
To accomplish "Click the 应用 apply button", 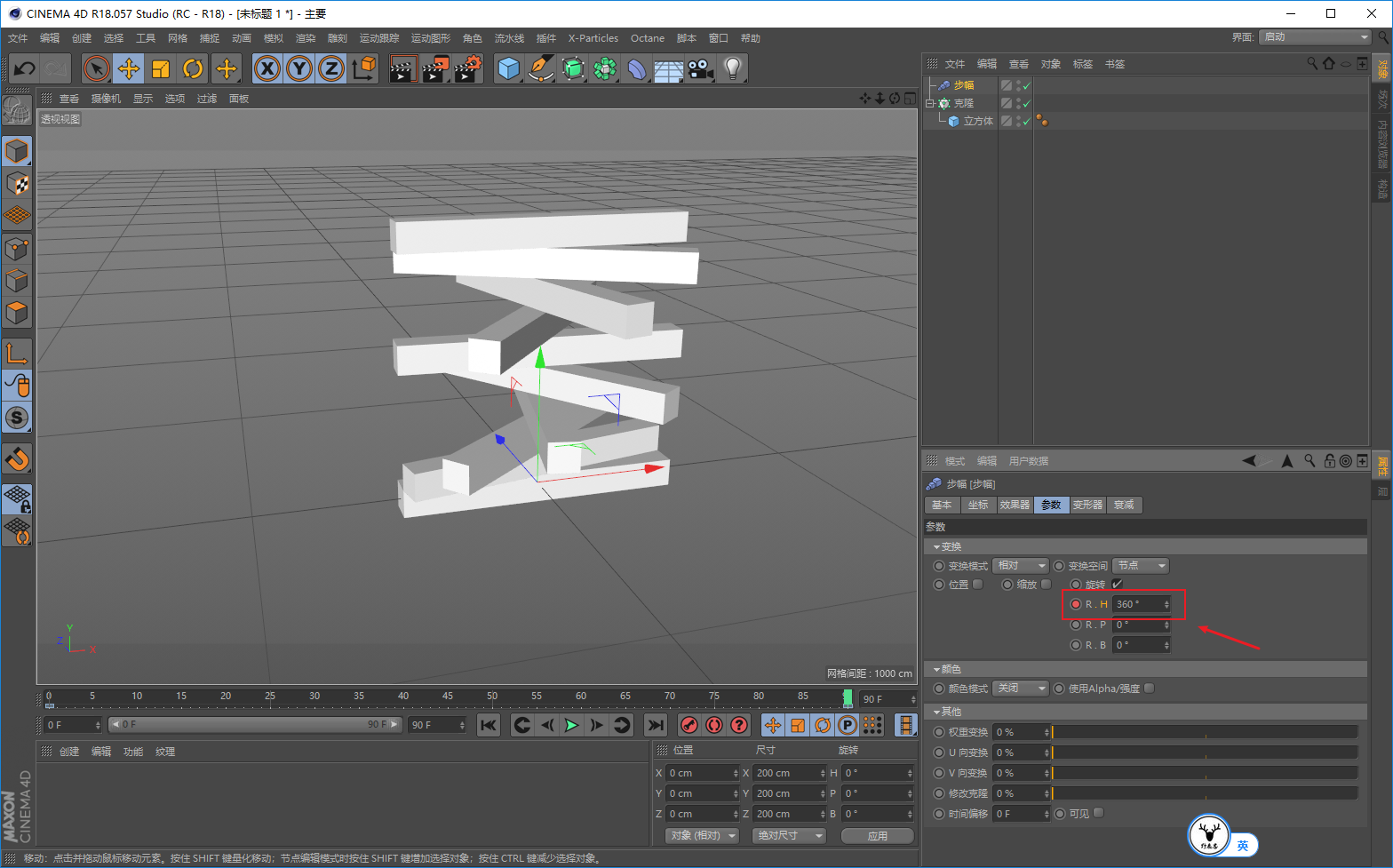I will pos(878,836).
